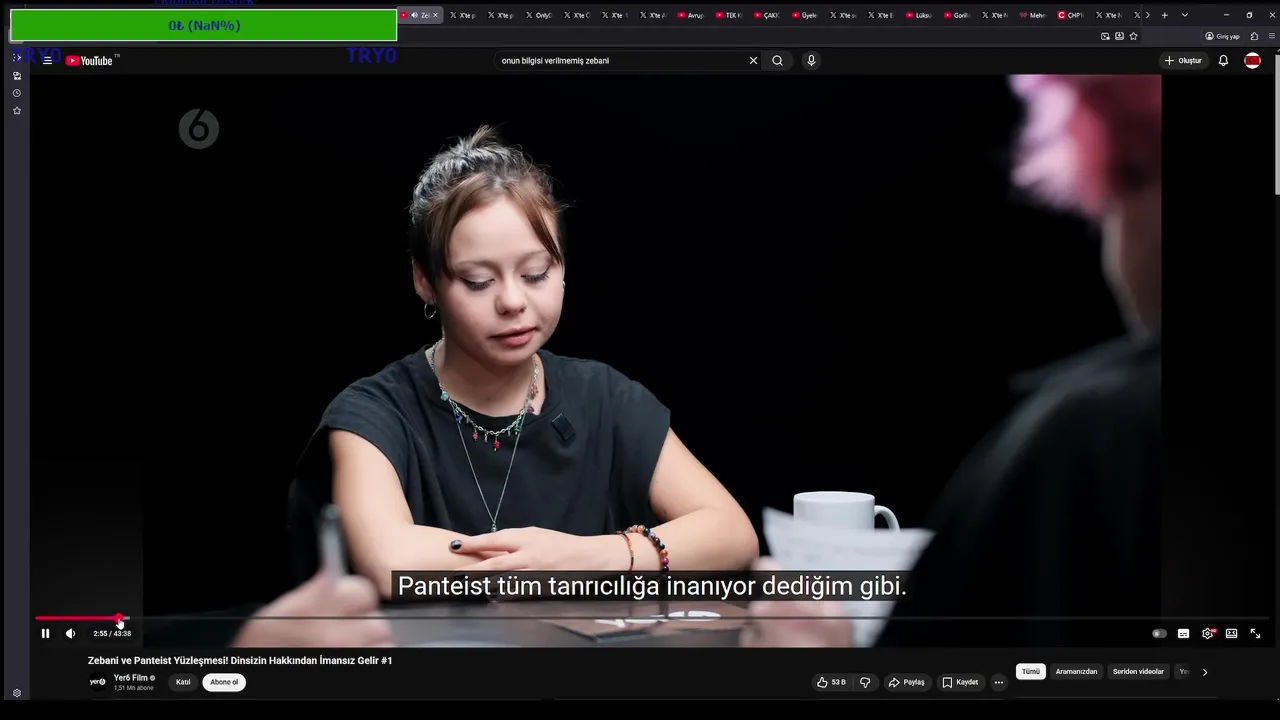Switch to the Avrupa browser tab

(691, 15)
